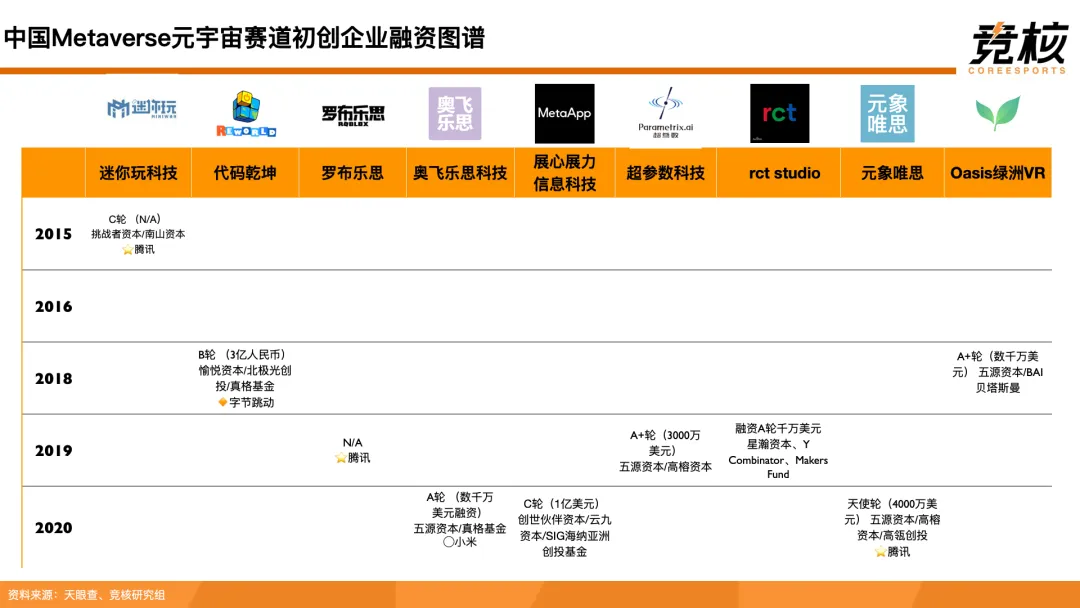Image resolution: width=1080 pixels, height=608 pixels.
Task: Click the 融资A轮千万美元 text
Action: click(x=778, y=428)
